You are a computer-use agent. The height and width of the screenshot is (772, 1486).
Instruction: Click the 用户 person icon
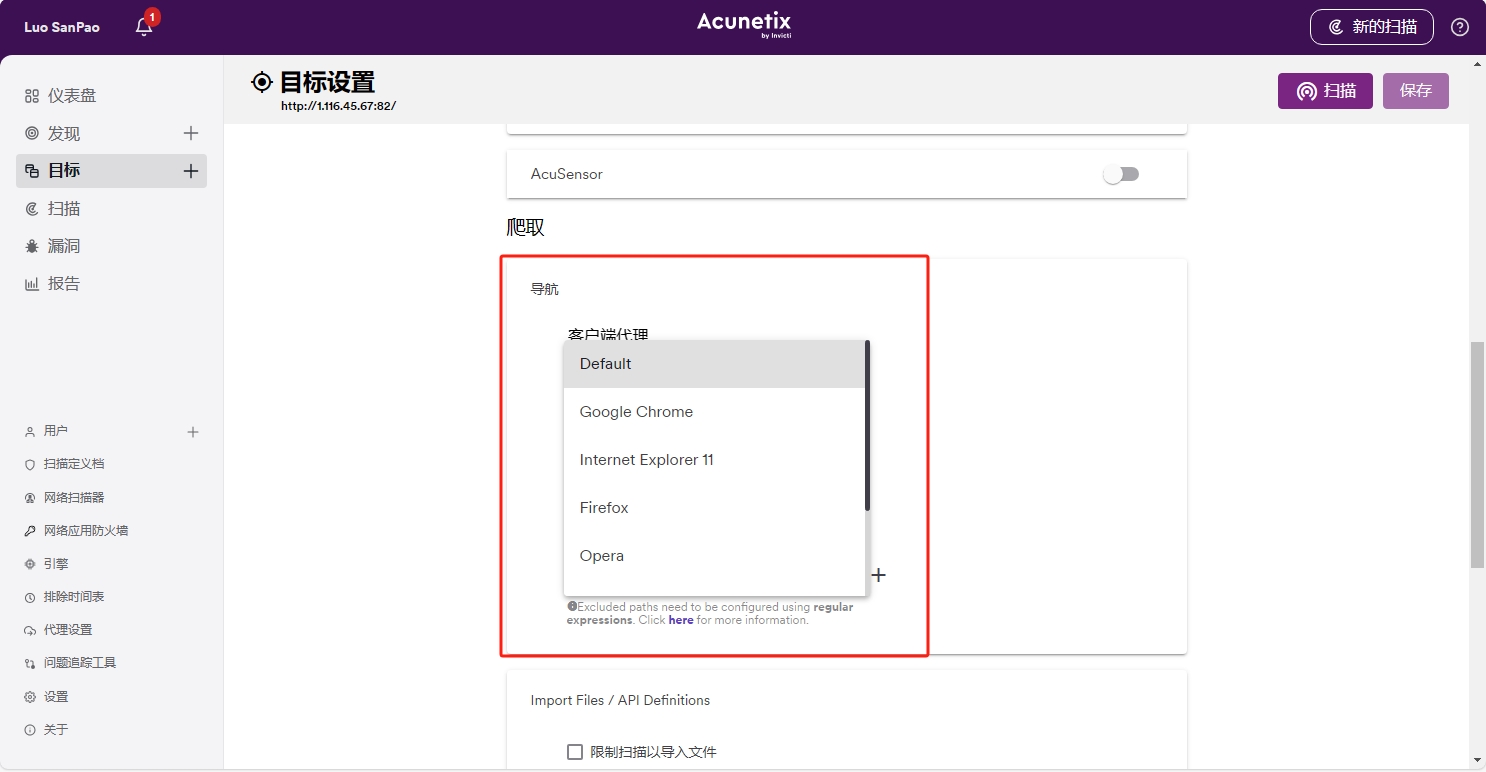click(30, 431)
